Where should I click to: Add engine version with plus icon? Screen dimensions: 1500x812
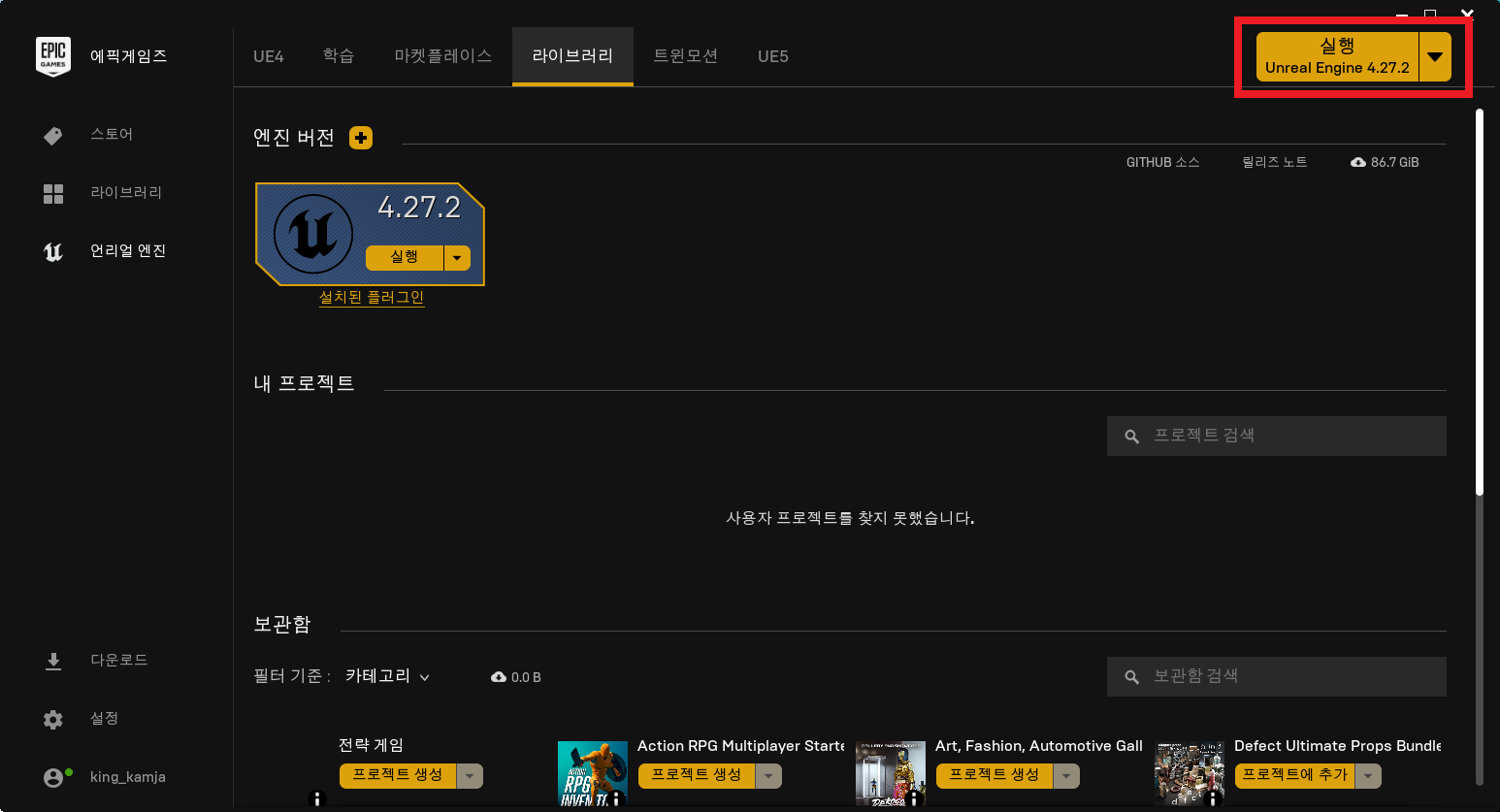click(361, 138)
